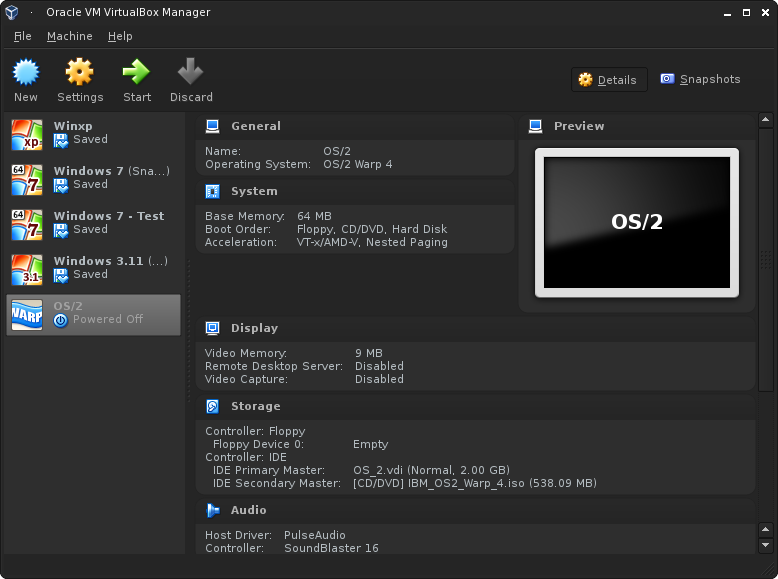778x579 pixels.
Task: Open the General section heading link
Action: tap(256, 126)
